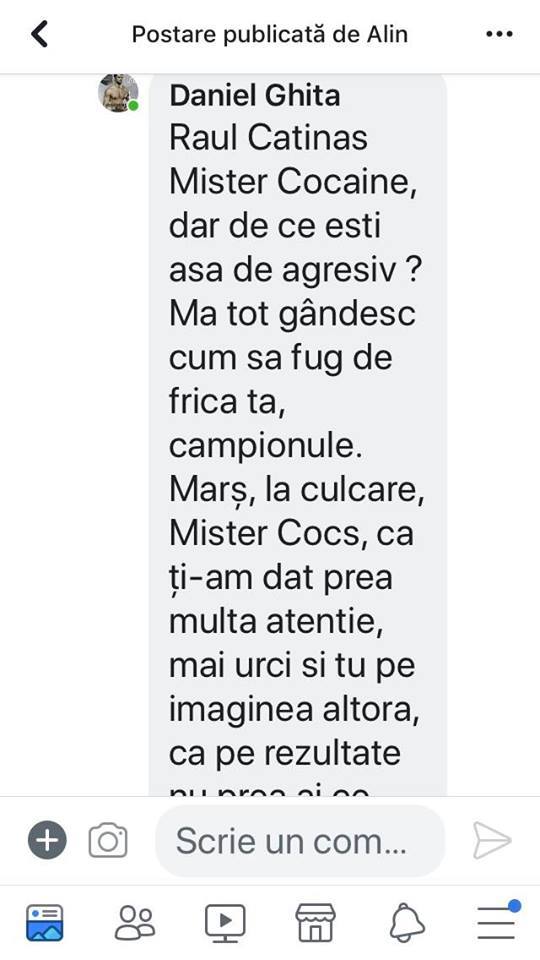Viewport: 540px width, 960px height.
Task: Open the Watch video tab
Action: pos(225,923)
